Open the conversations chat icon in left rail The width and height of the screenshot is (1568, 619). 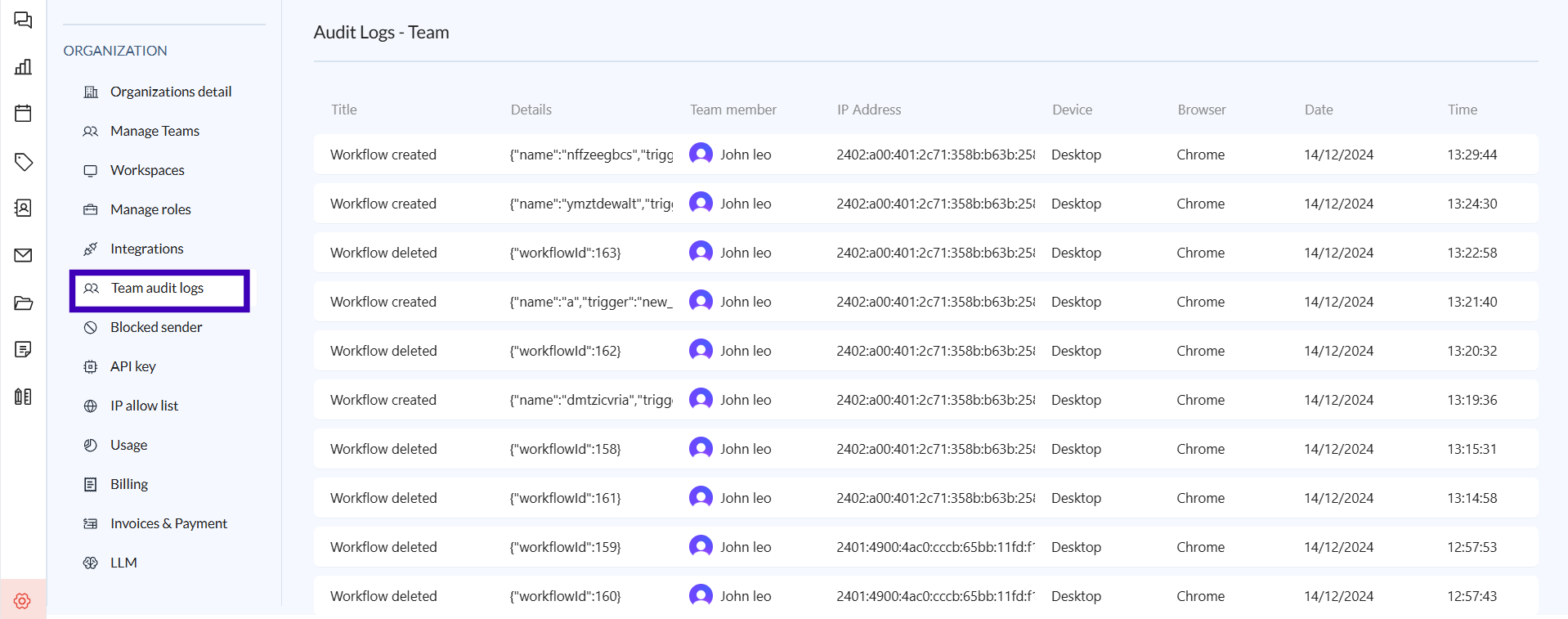coord(23,20)
